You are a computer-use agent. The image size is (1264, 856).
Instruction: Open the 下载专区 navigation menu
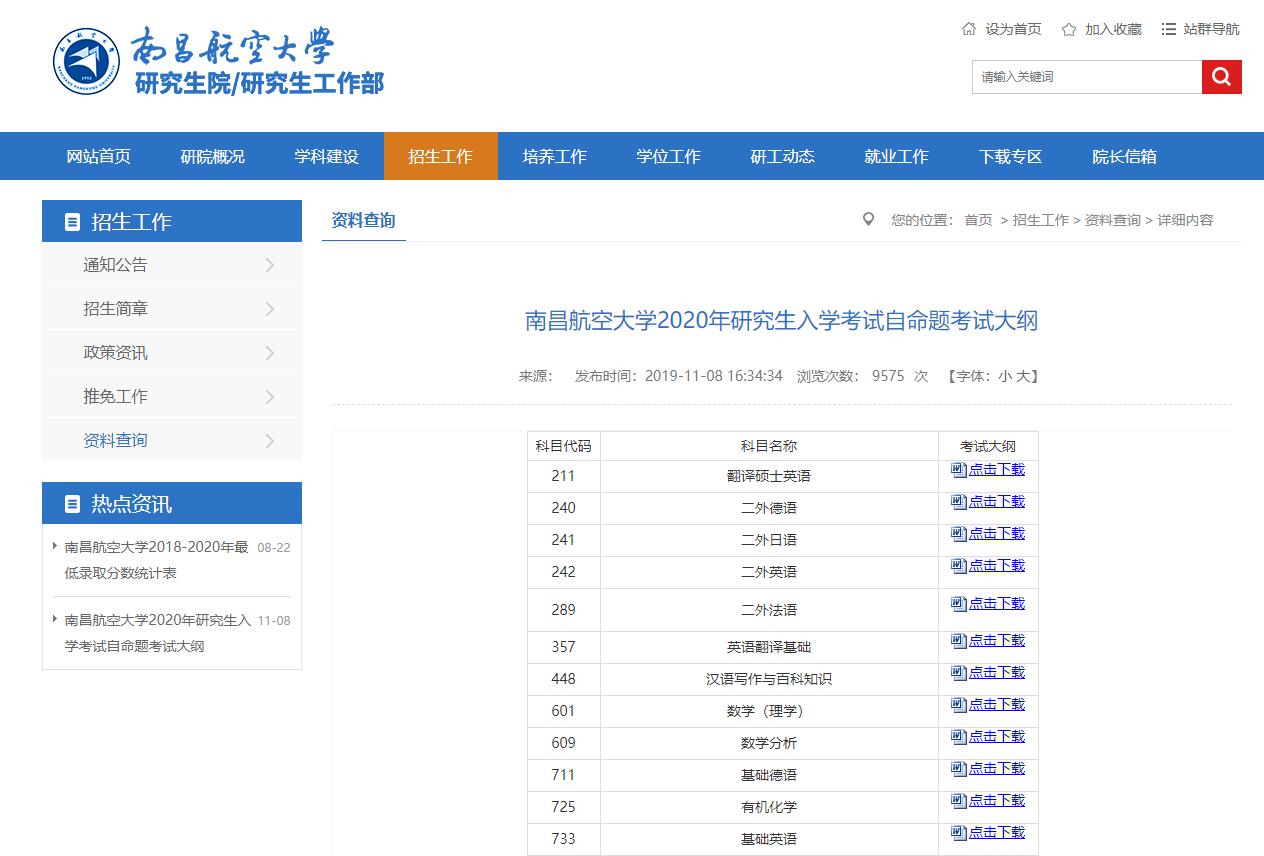click(x=1011, y=156)
